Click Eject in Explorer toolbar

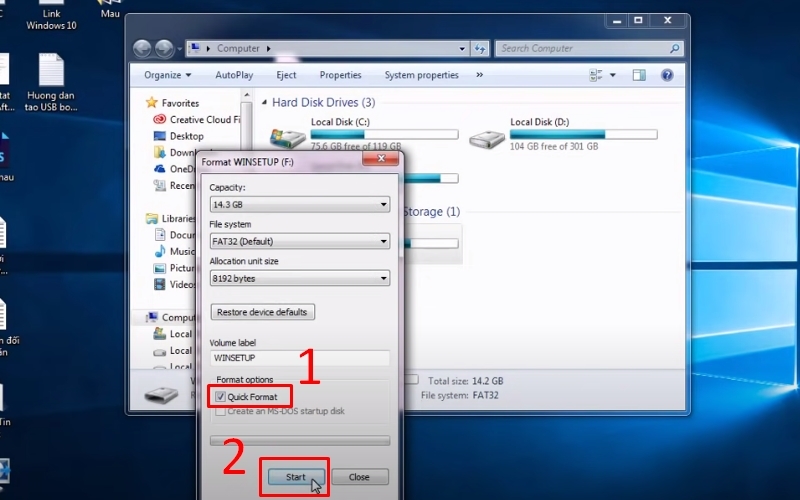click(286, 75)
